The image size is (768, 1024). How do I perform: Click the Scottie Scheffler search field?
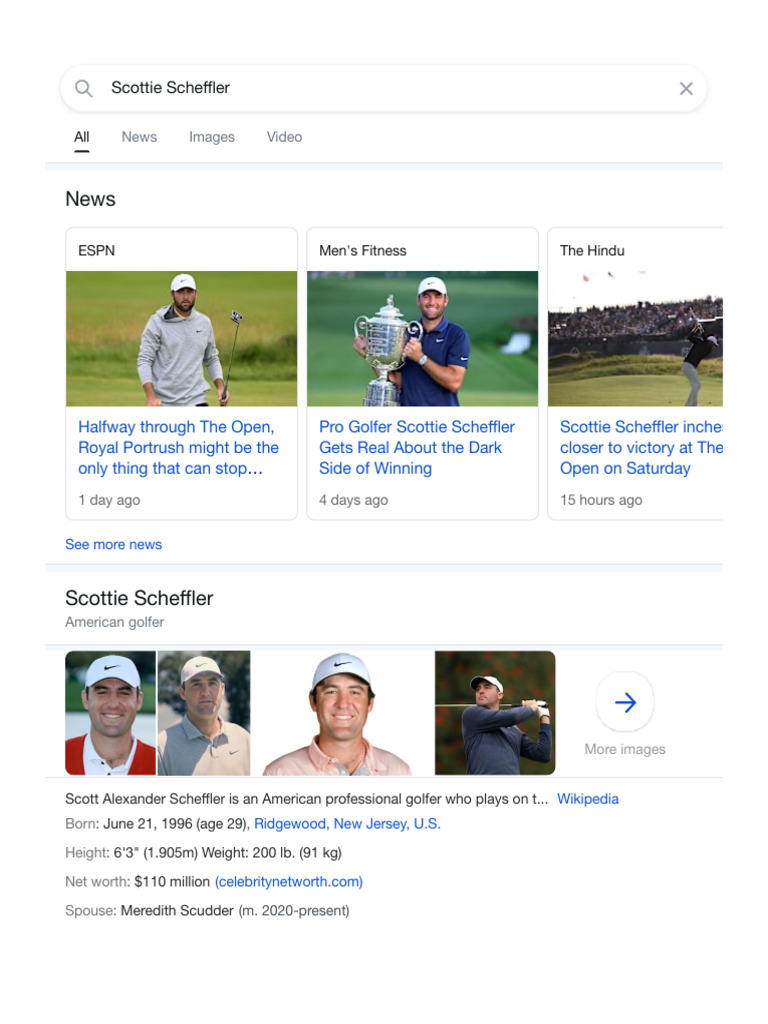coord(380,88)
